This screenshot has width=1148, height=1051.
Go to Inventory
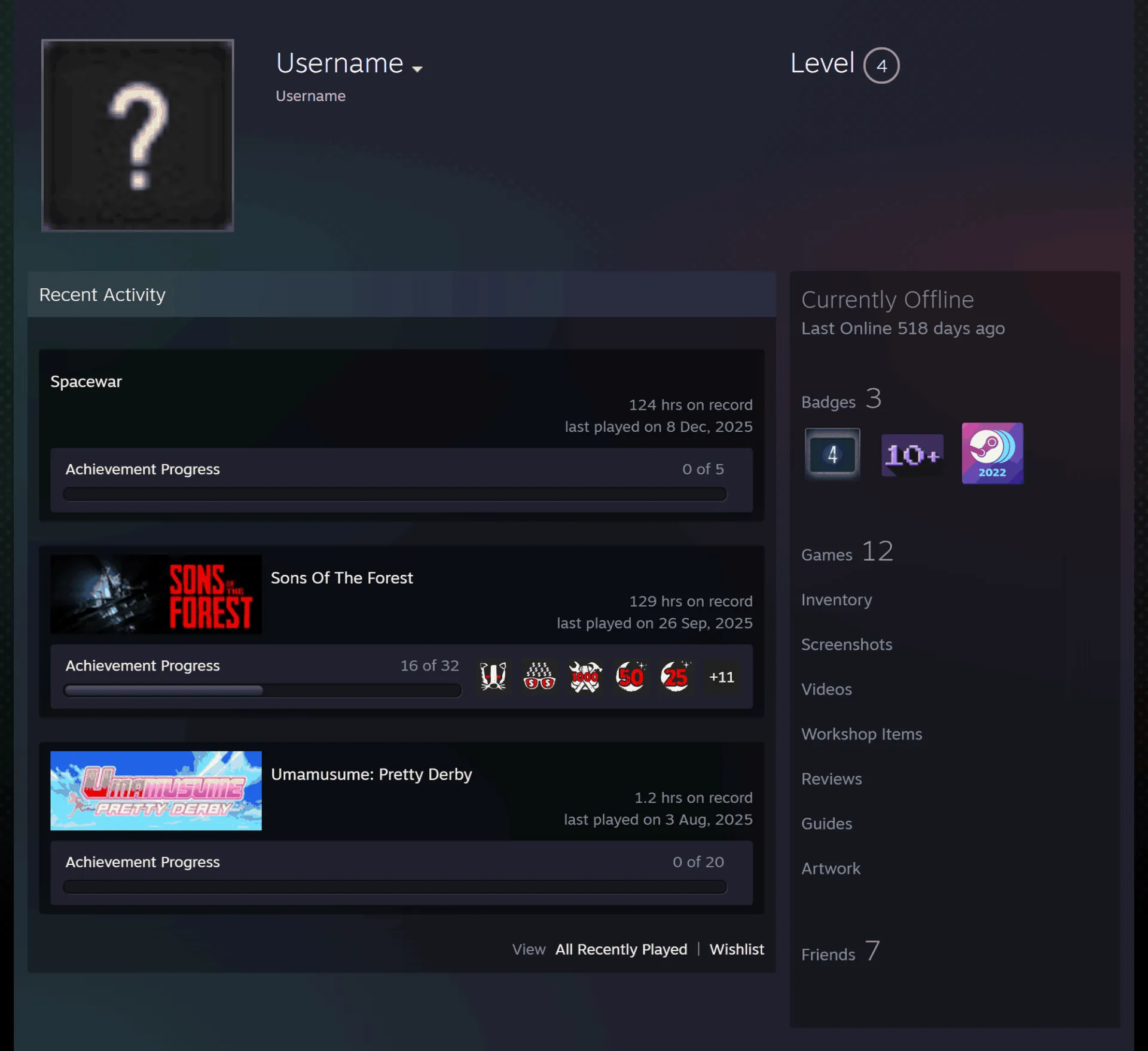(836, 600)
